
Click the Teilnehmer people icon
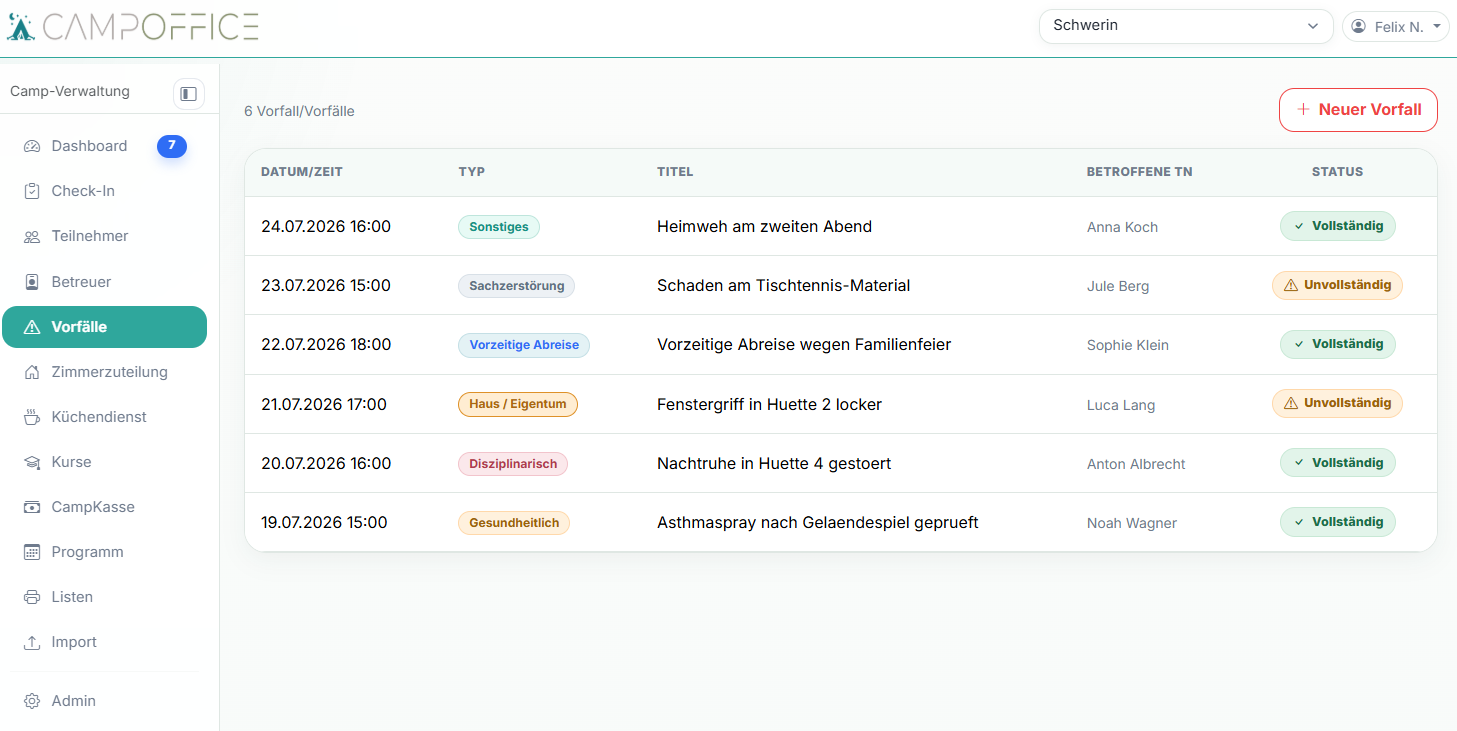[x=32, y=237]
